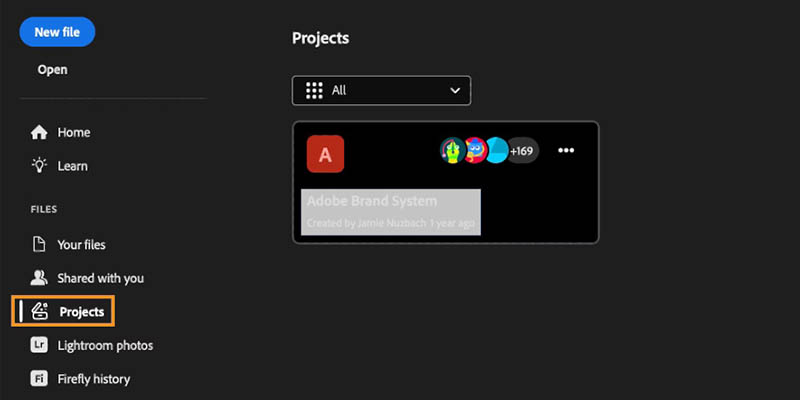Click the Firefly history Fi icon
Image resolution: width=800 pixels, height=400 pixels.
tap(39, 379)
